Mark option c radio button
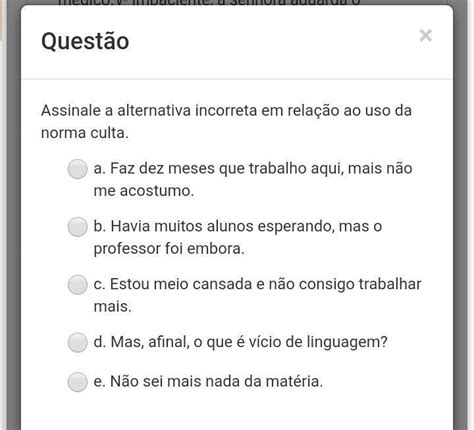The height and width of the screenshot is (430, 474). [77, 285]
